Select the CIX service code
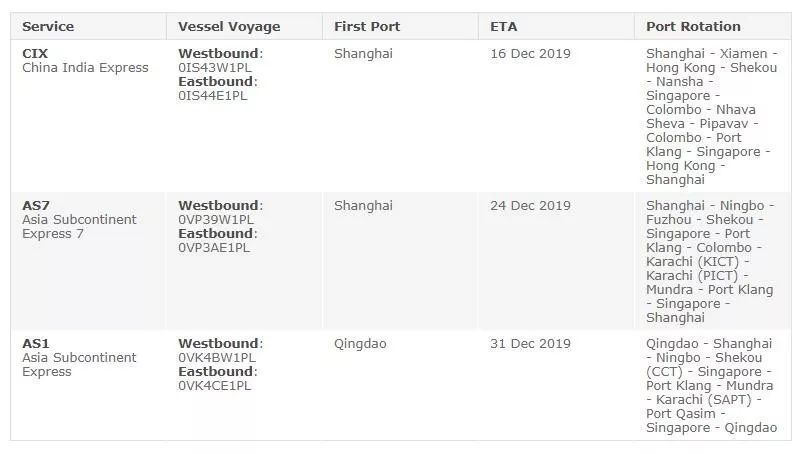 tap(35, 53)
